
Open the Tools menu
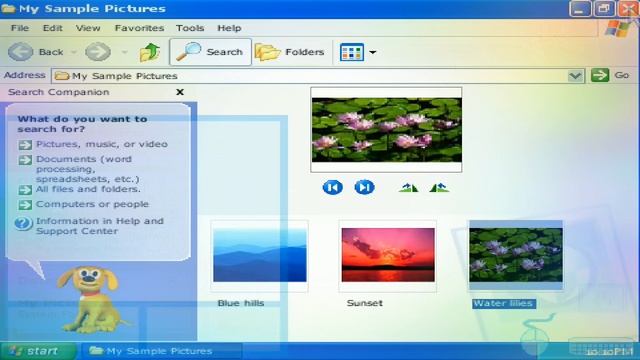[190, 28]
